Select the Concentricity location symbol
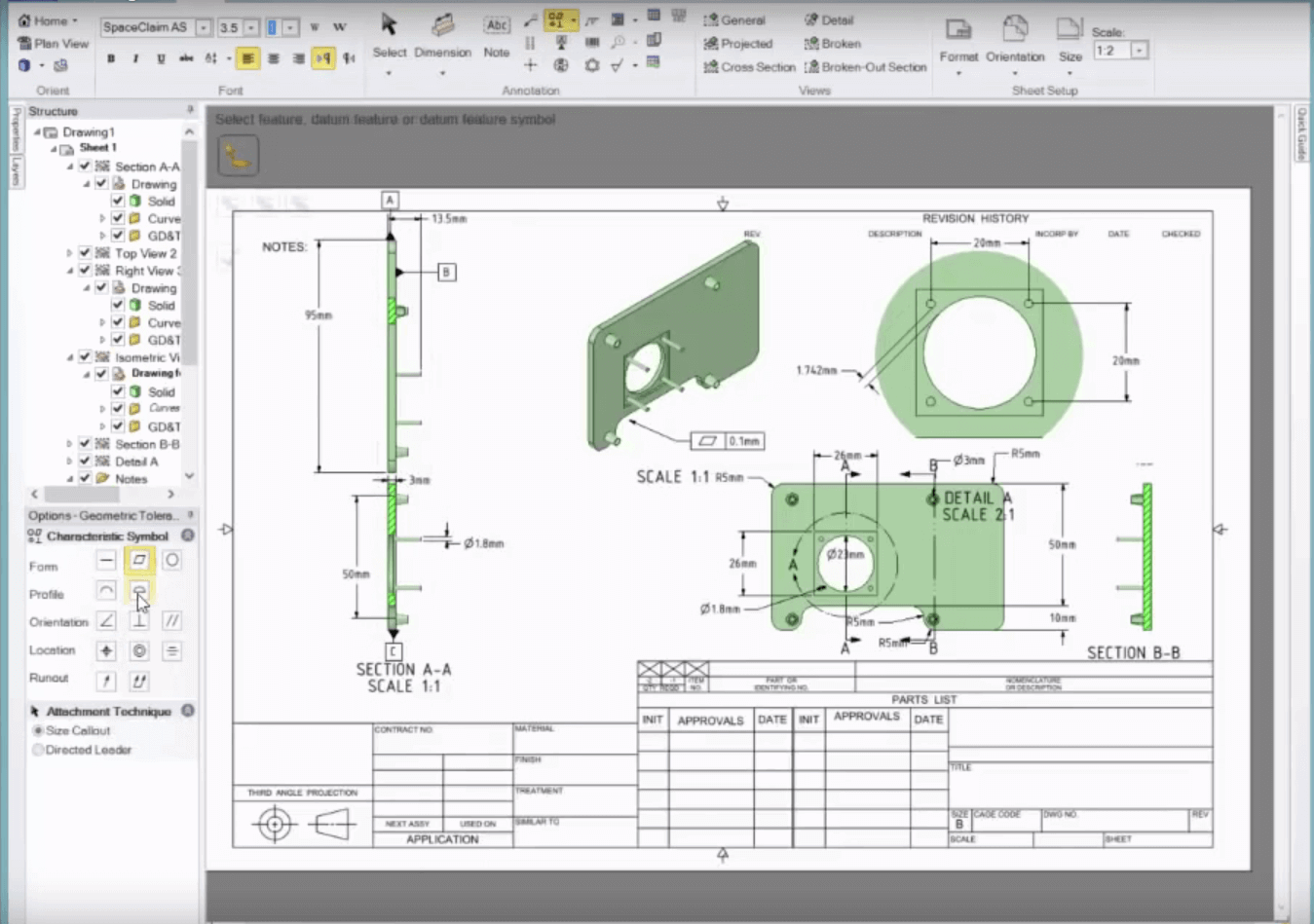This screenshot has width=1314, height=924. coord(138,650)
